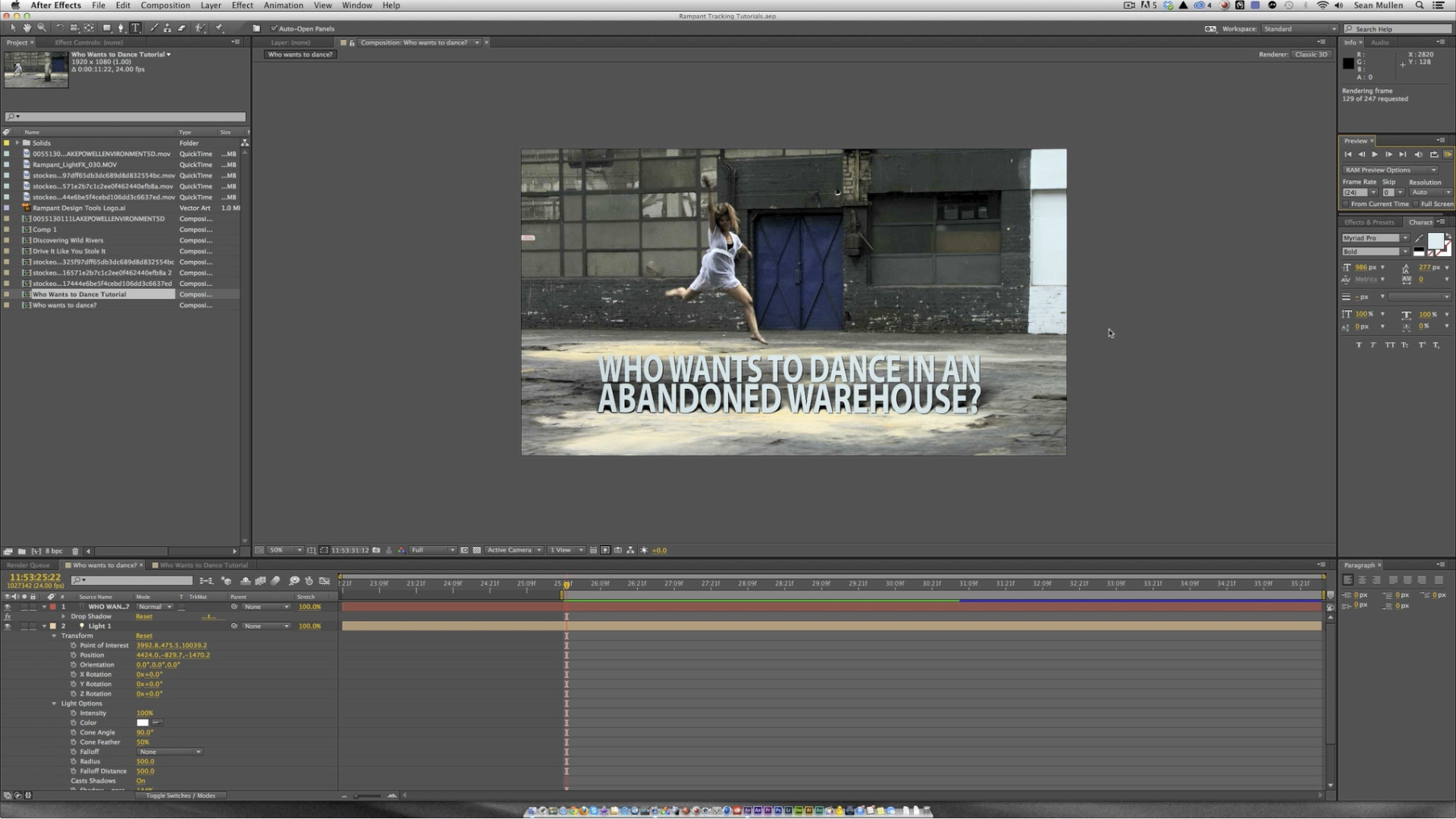Image resolution: width=1456 pixels, height=819 pixels.
Task: Open the Graph Editor from timeline header
Action: (325, 581)
